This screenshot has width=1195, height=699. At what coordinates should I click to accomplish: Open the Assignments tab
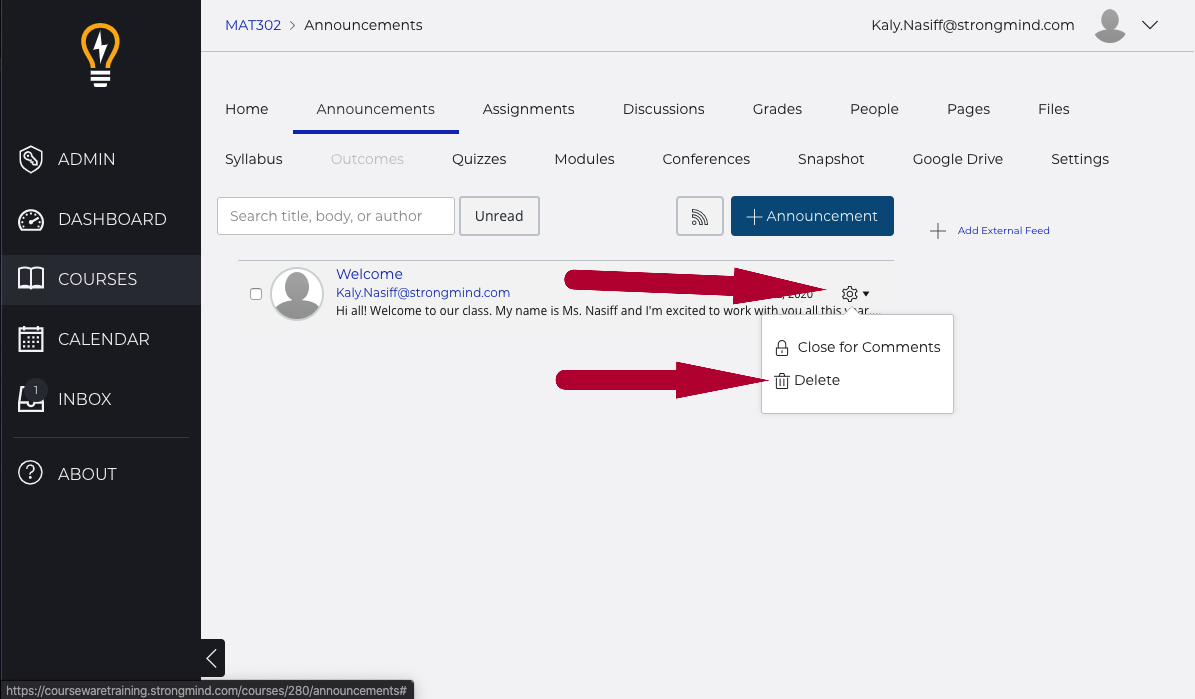(528, 109)
